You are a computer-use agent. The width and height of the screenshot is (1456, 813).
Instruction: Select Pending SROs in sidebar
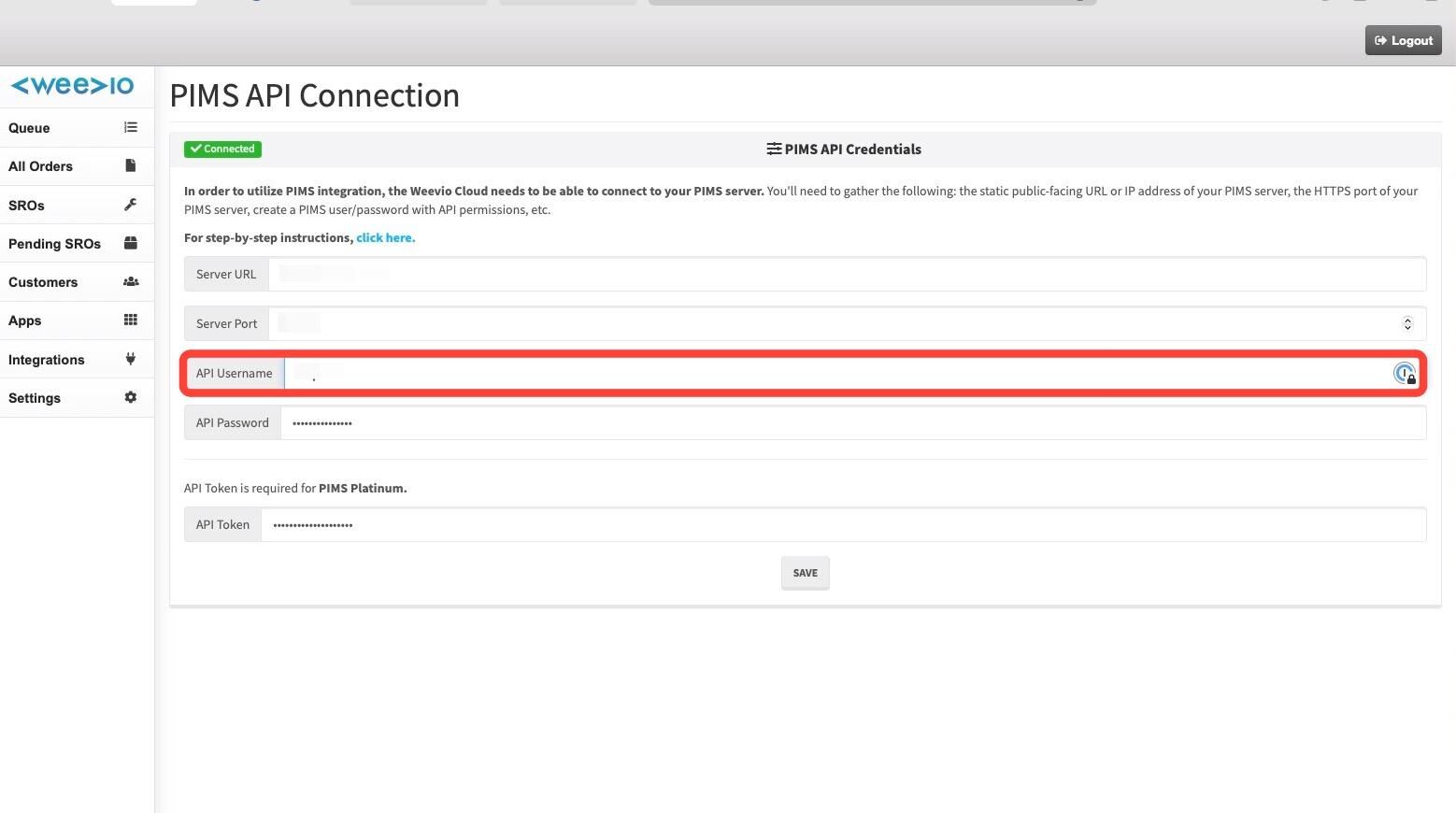pyautogui.click(x=77, y=244)
